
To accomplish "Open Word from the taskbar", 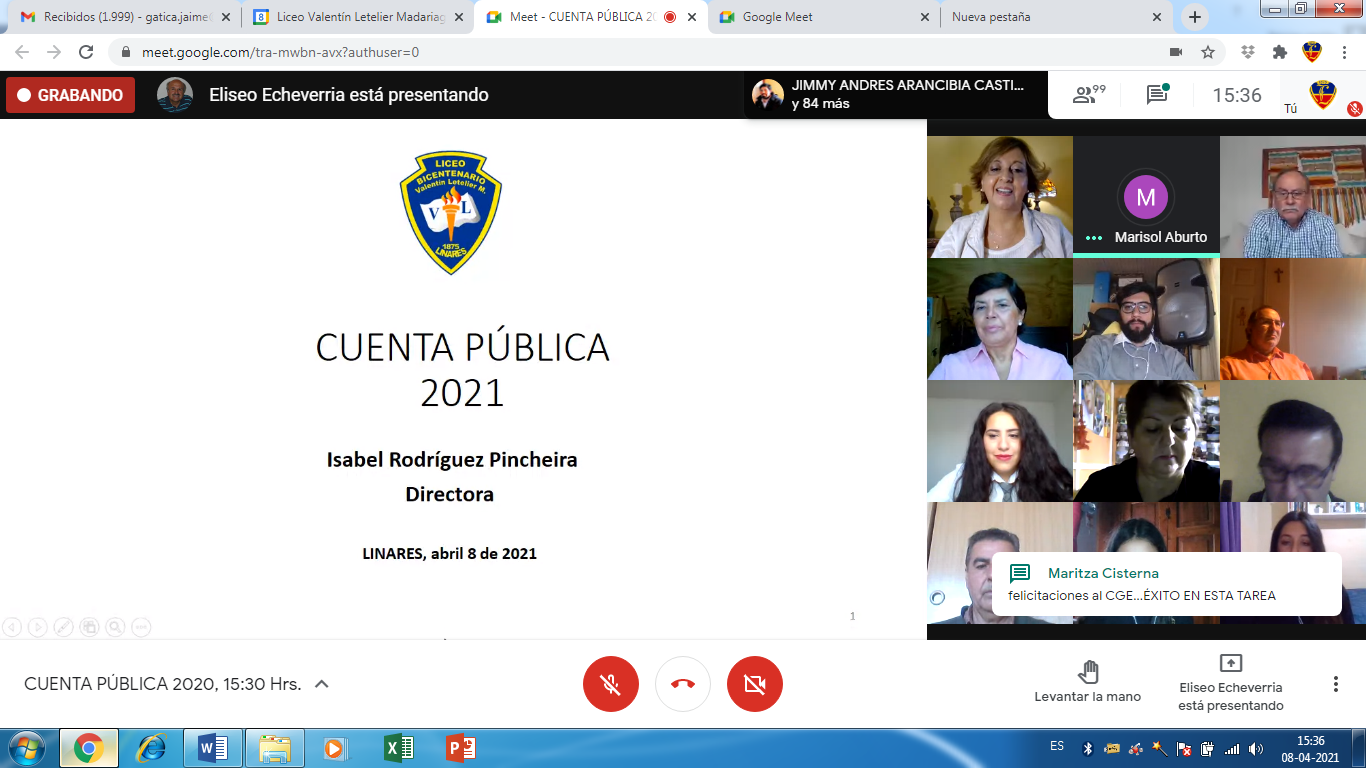I will [212, 748].
